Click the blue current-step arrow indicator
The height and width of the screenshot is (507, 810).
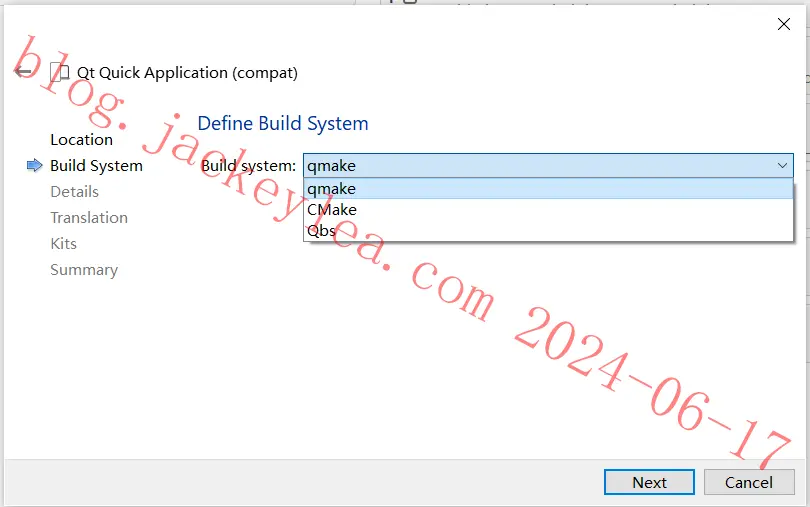35,165
